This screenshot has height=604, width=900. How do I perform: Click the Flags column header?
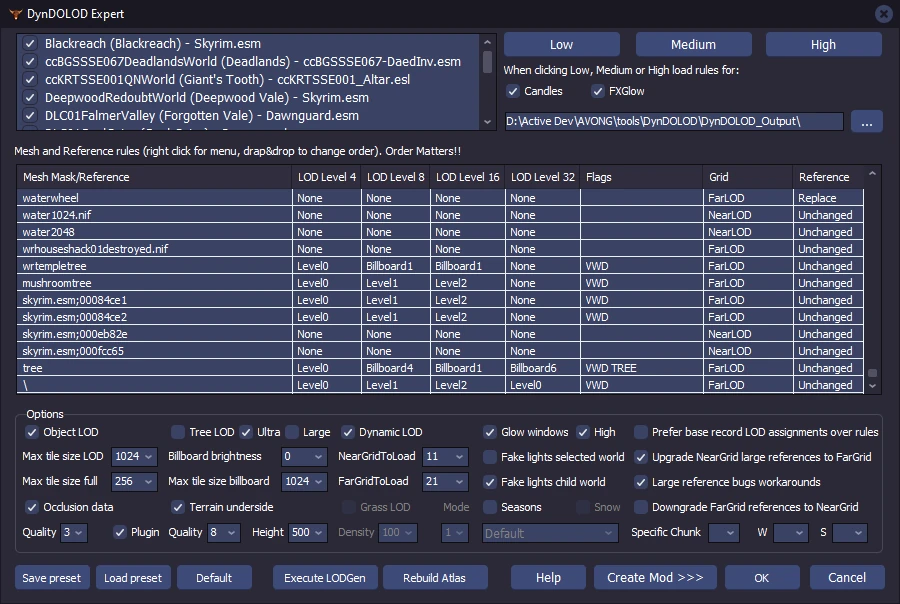(641, 177)
